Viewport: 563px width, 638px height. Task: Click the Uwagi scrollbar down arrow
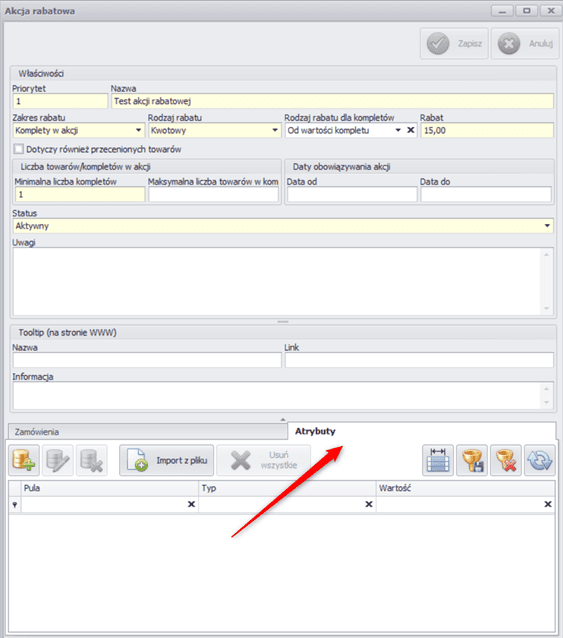546,308
